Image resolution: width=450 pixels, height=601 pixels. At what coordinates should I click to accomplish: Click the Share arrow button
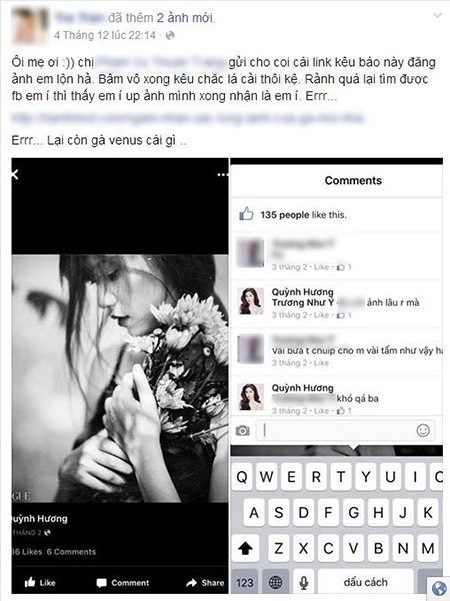205,583
